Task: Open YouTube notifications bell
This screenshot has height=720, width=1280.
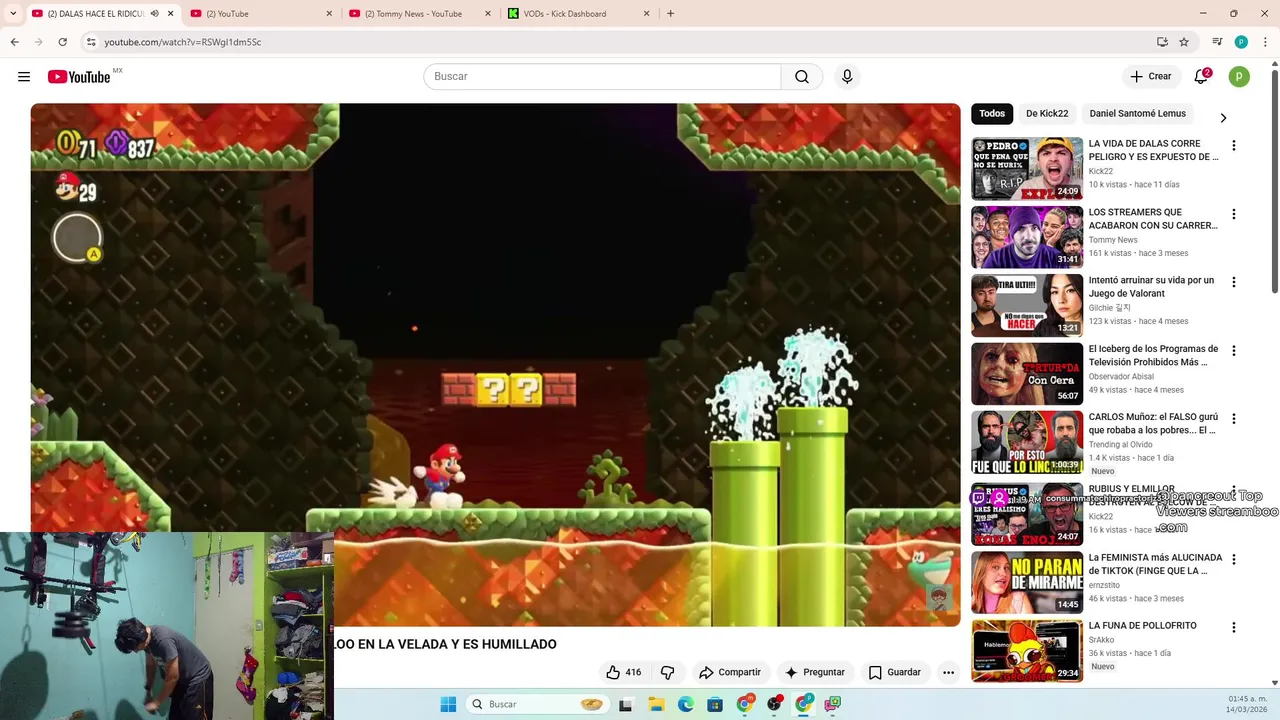Action: tap(1201, 77)
